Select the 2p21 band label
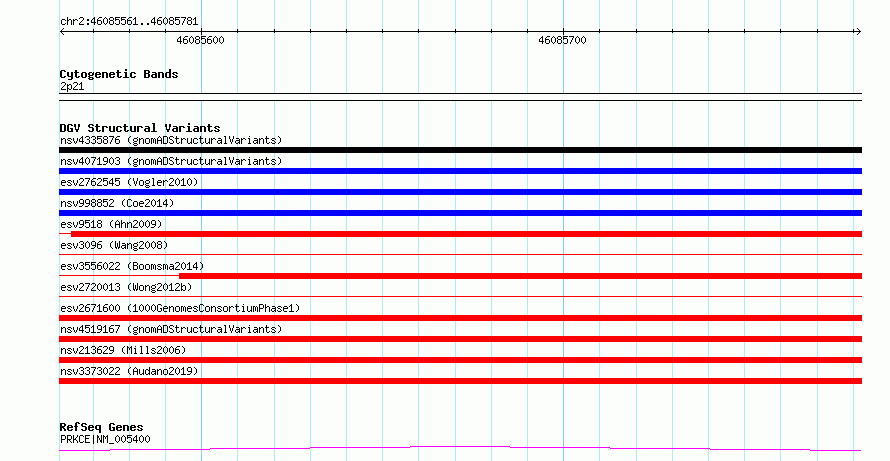The height and width of the screenshot is (461, 890). coord(72,86)
